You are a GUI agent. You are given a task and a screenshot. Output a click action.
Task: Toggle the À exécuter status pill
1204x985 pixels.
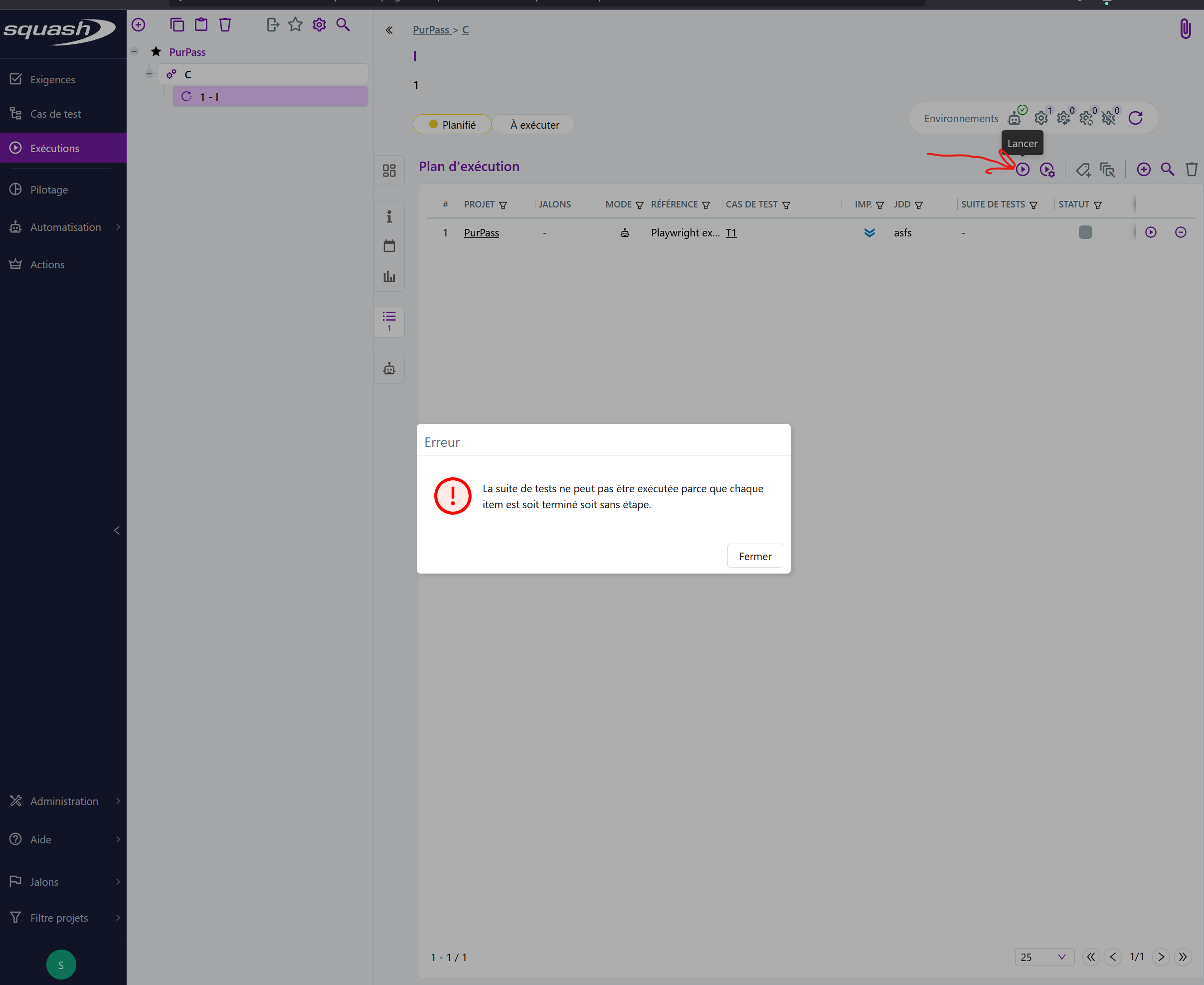533,124
